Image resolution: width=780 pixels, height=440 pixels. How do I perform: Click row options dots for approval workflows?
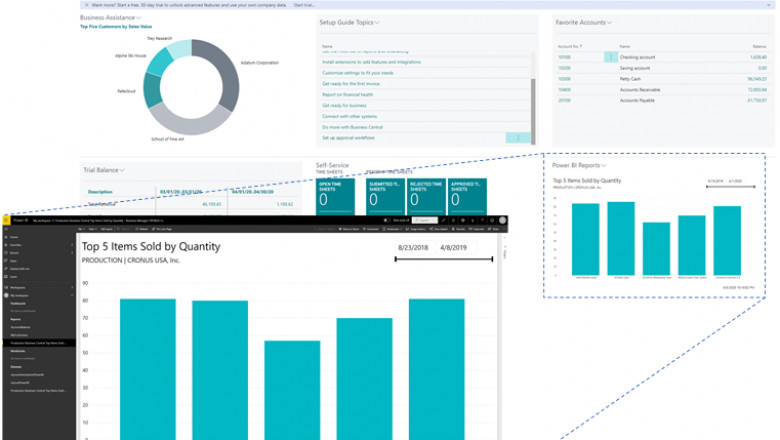[518, 138]
